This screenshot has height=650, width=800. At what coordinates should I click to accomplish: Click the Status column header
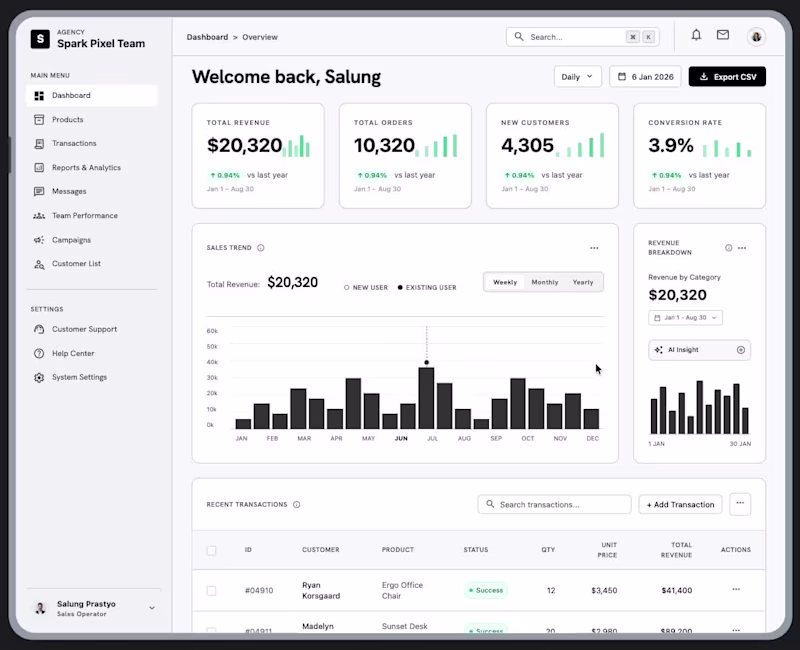point(476,550)
